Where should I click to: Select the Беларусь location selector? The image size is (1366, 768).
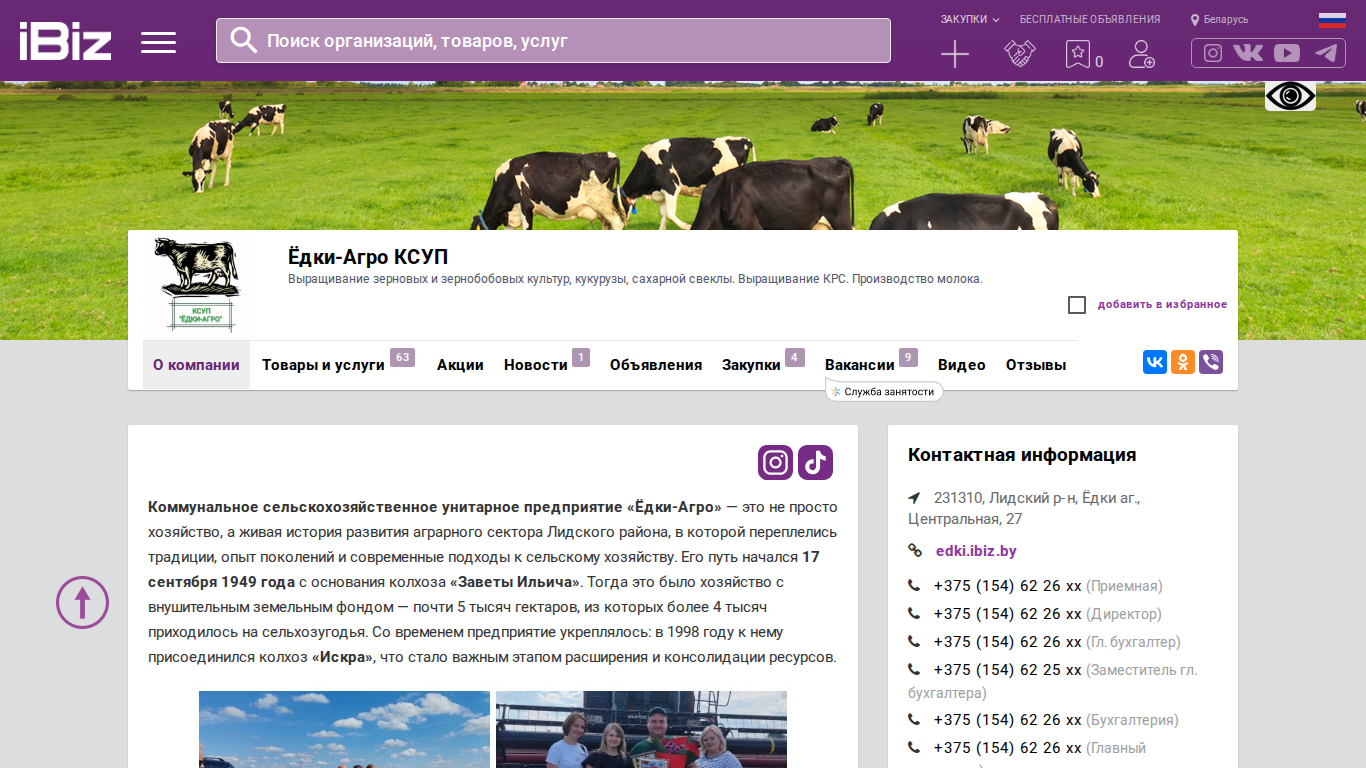(x=1219, y=19)
